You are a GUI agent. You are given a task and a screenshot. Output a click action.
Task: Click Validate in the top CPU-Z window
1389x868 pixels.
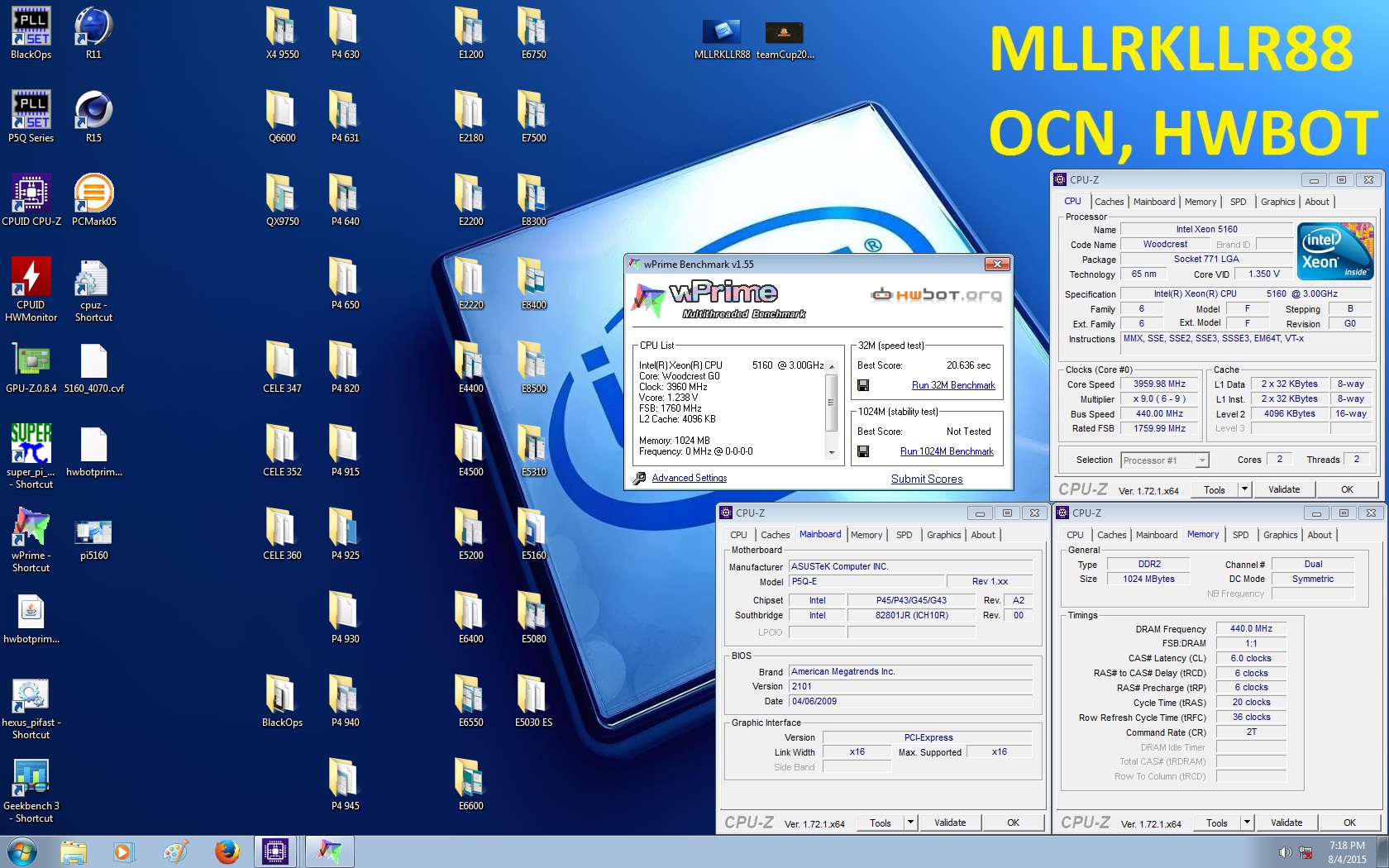(x=1284, y=489)
